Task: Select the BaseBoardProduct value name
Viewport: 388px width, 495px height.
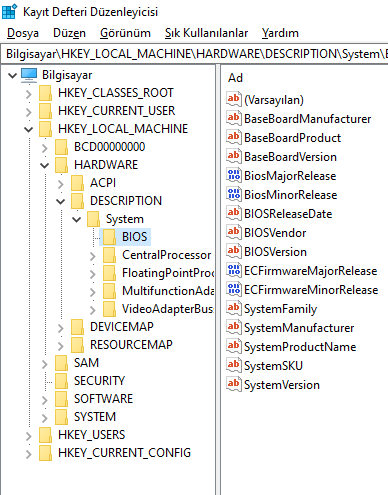Action: tap(292, 138)
